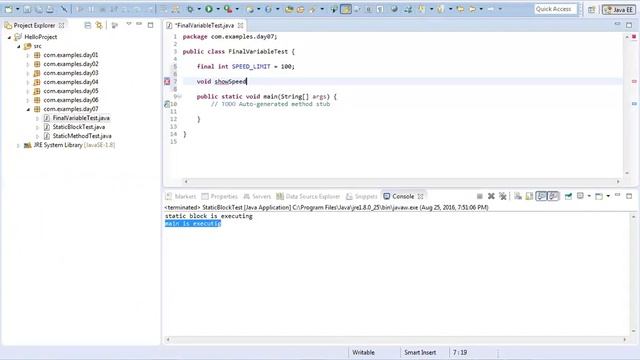
Task: Open the Project Explorer View Menu dropdown
Action: 129,24
